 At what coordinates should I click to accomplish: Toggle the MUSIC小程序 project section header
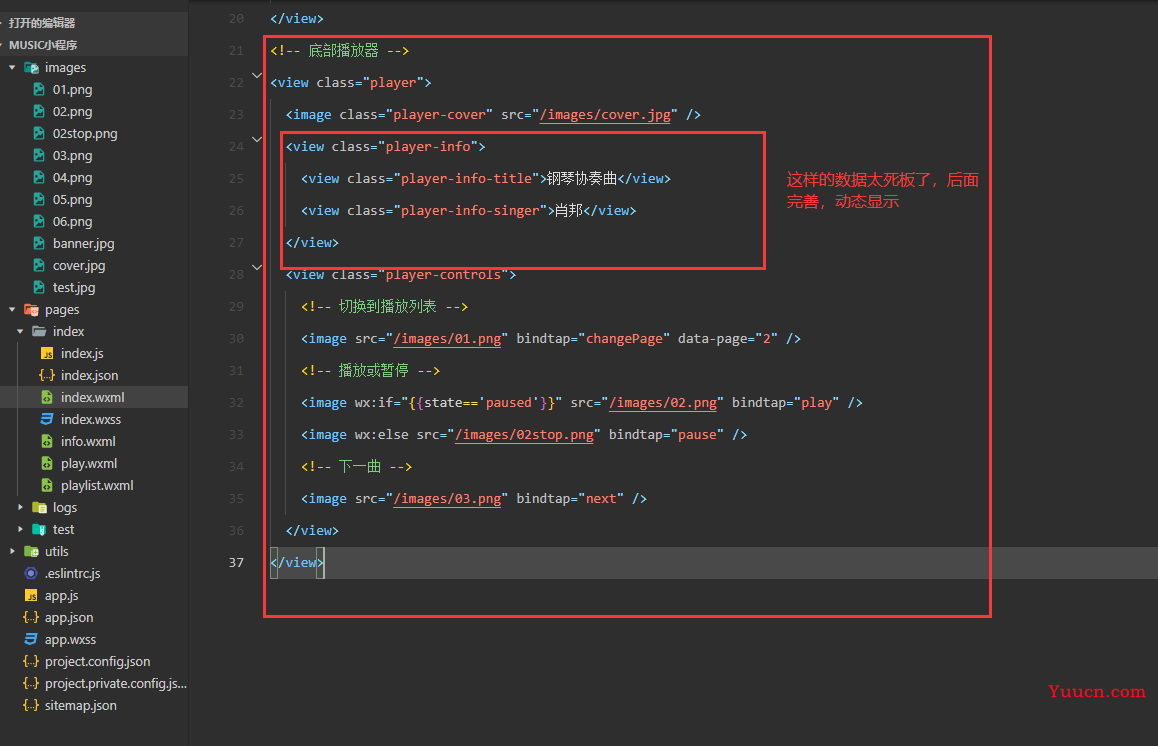[94, 45]
